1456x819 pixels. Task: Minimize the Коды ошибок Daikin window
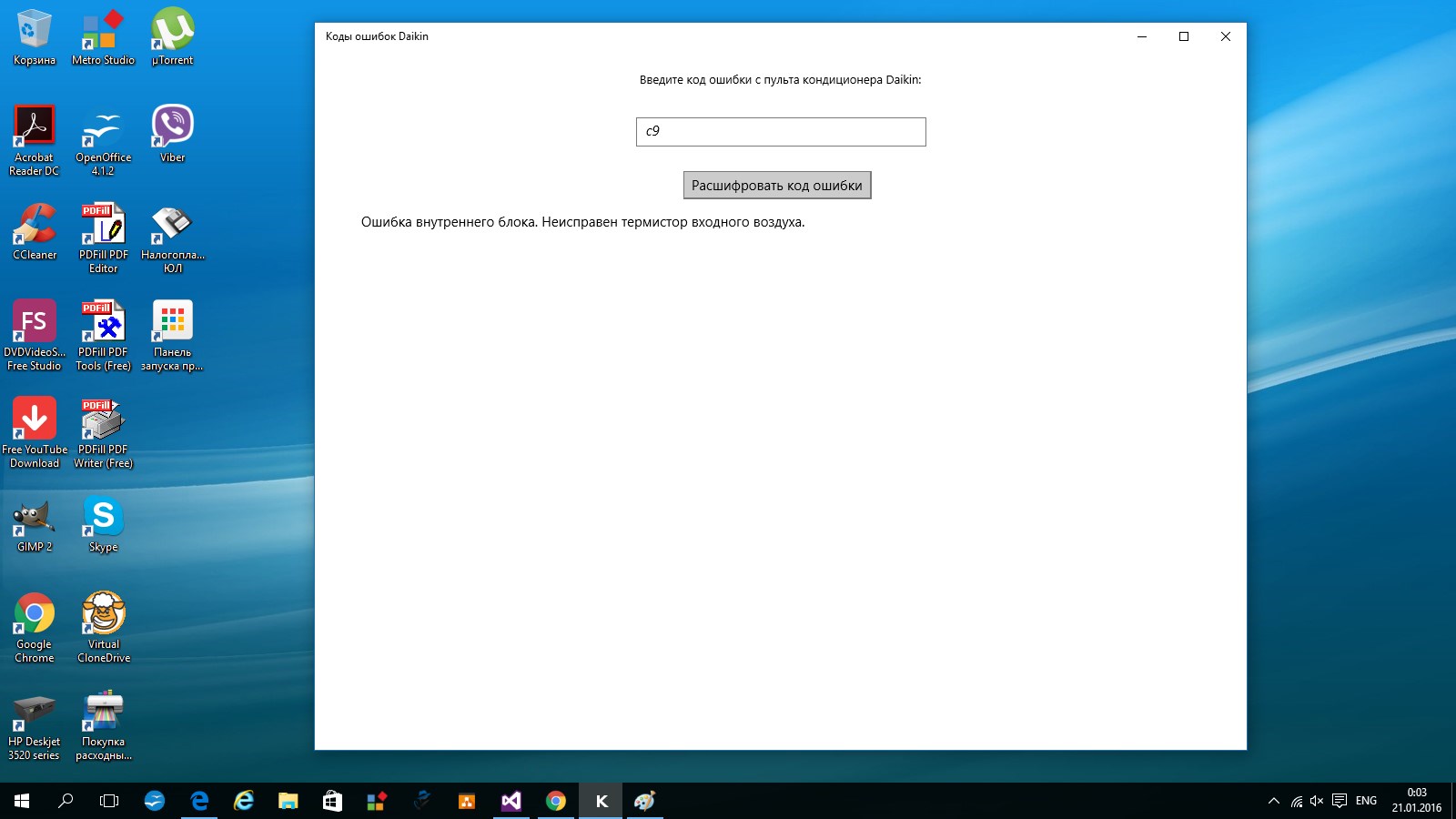click(x=1141, y=36)
